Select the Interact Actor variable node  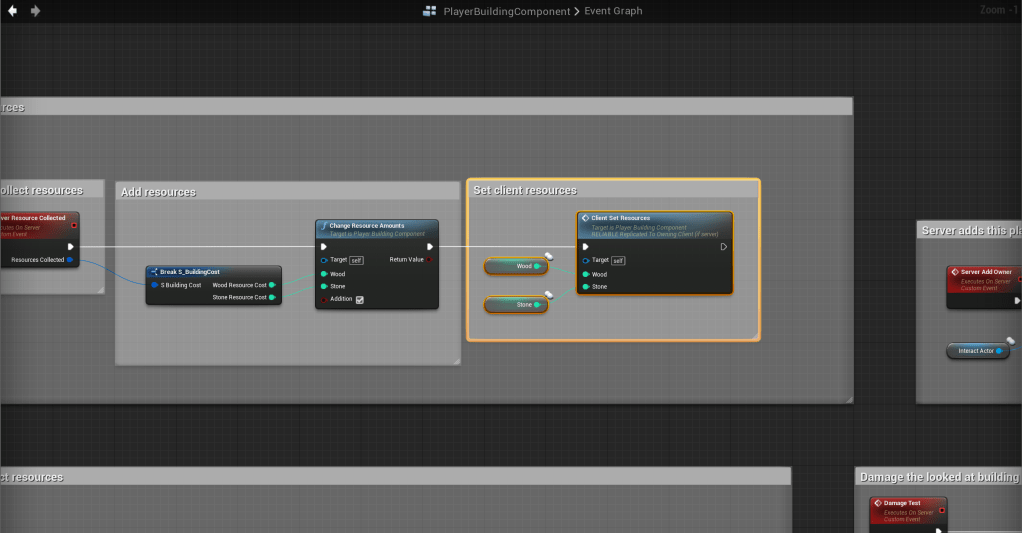977,351
